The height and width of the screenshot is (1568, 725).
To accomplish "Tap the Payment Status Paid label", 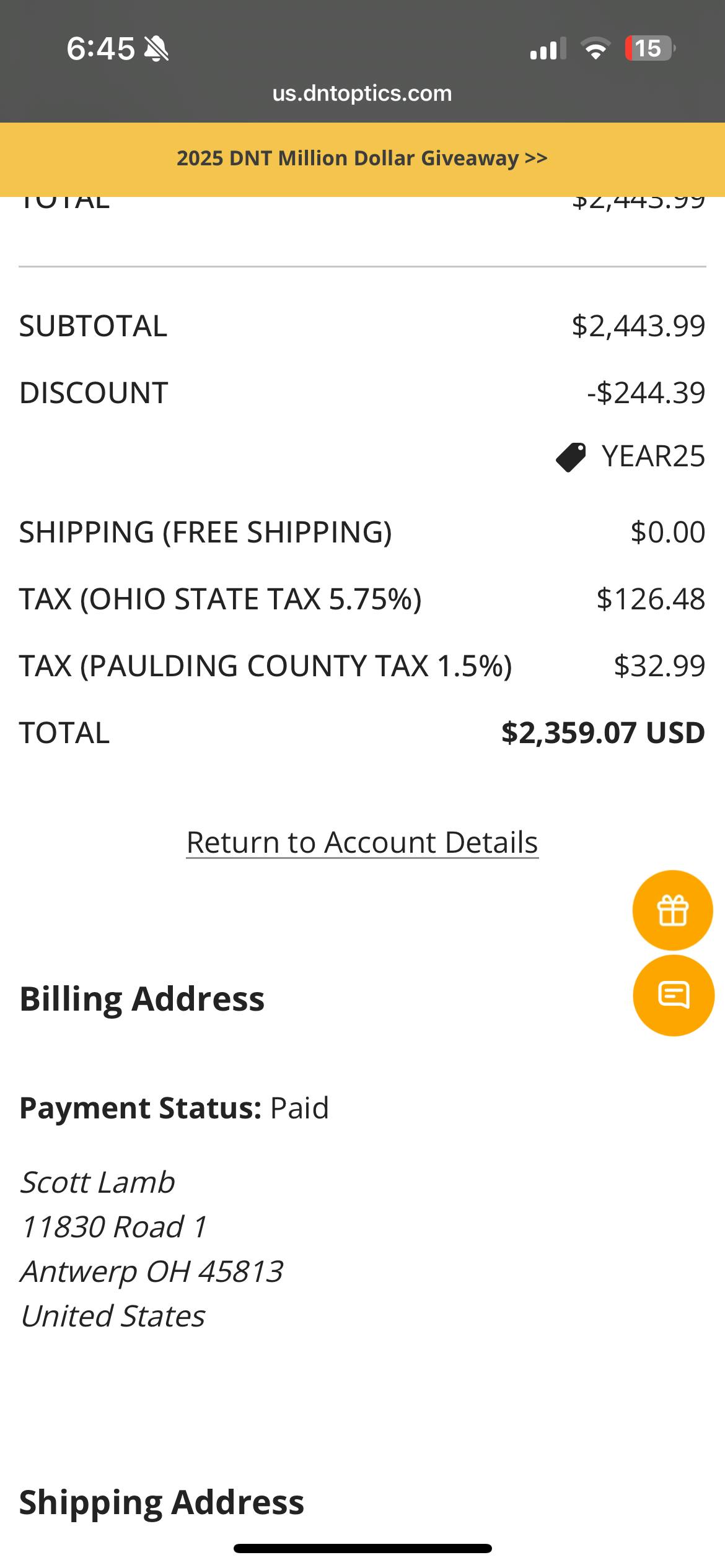I will point(174,1108).
